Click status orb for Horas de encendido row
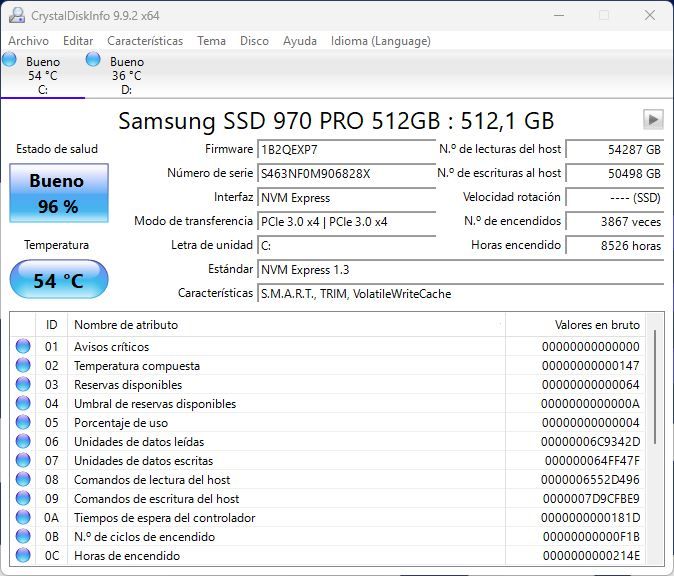Viewport: 674px width, 576px height. pyautogui.click(x=23, y=555)
